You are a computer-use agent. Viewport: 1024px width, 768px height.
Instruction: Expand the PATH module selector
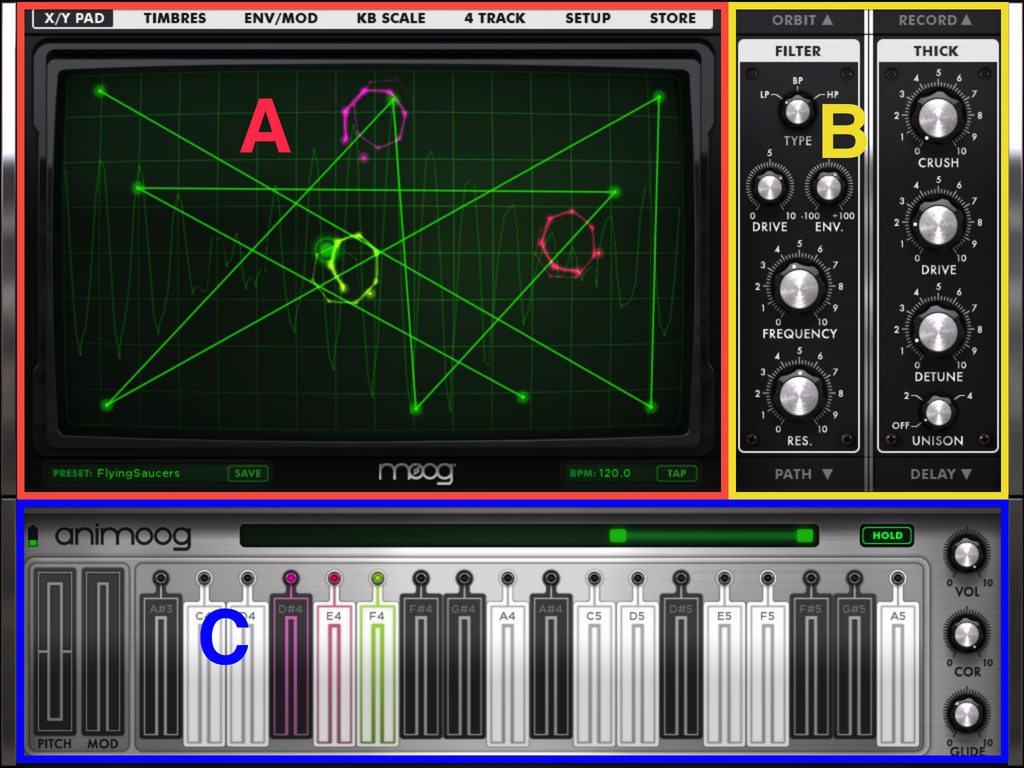click(803, 474)
